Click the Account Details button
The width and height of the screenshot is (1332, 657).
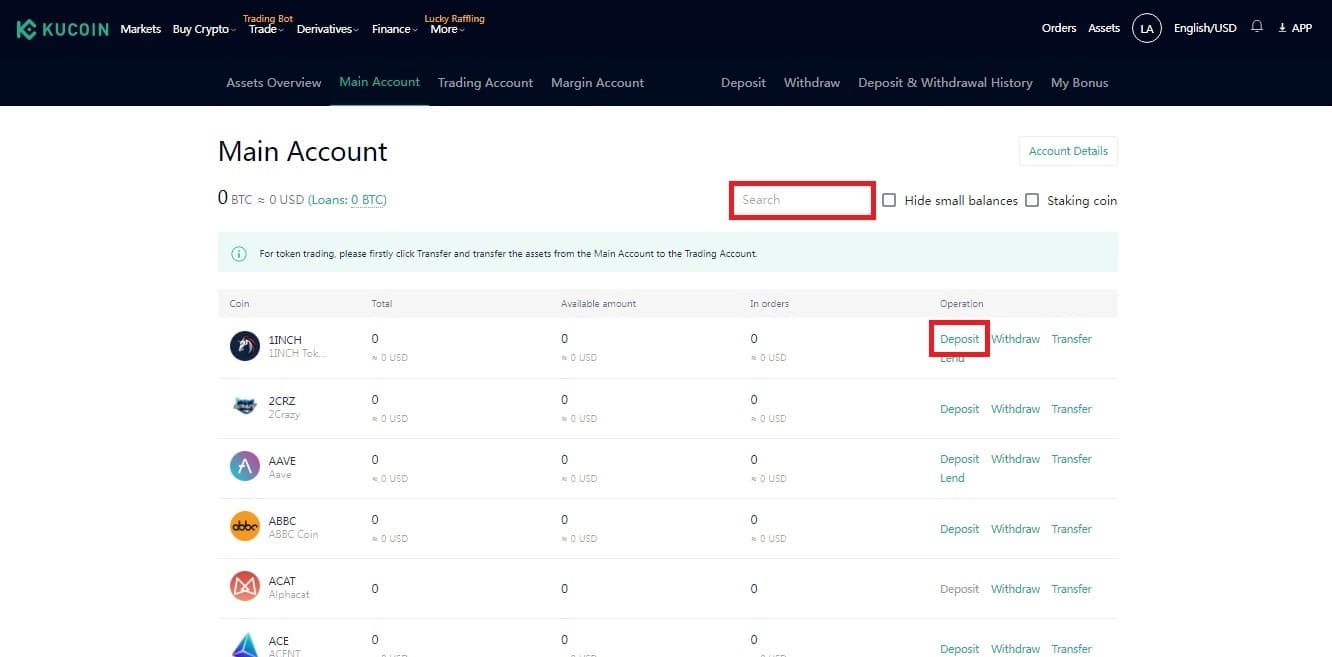point(1068,151)
